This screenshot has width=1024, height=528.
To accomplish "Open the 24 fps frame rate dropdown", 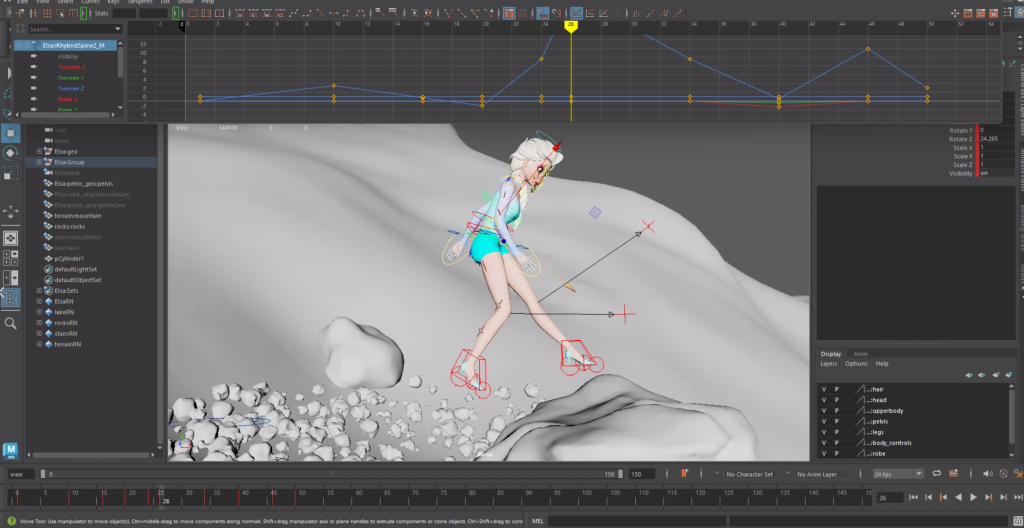I will point(899,474).
